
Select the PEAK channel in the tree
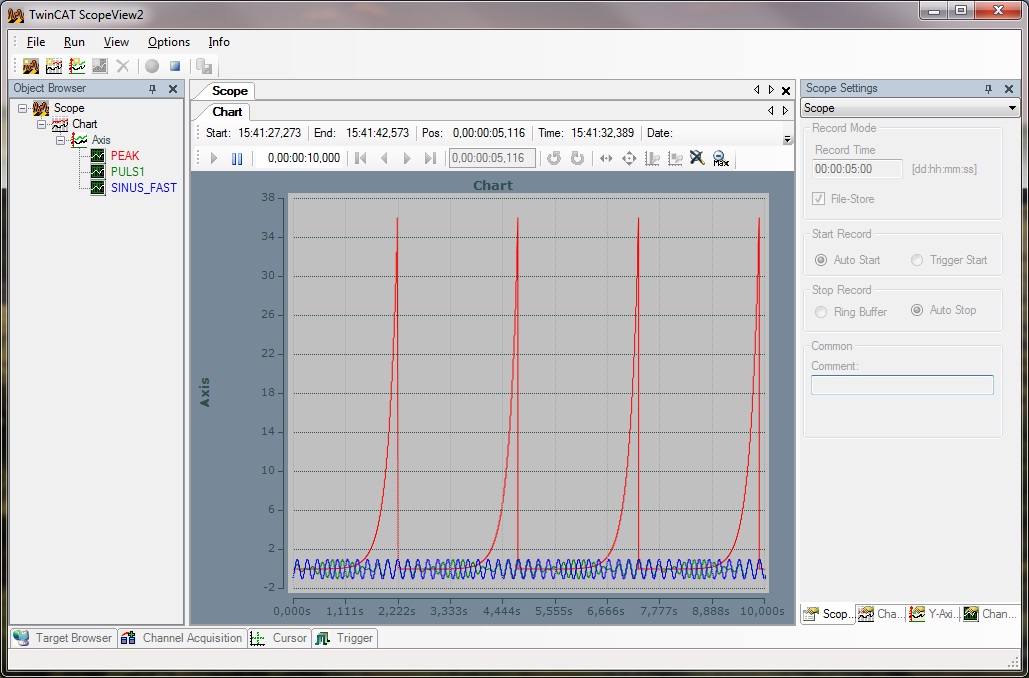(125, 156)
